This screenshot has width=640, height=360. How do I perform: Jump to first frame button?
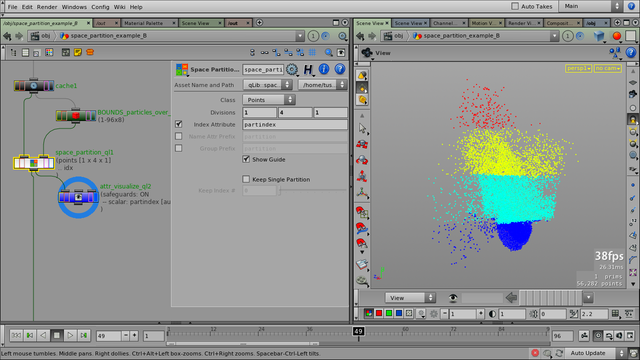click(16, 336)
